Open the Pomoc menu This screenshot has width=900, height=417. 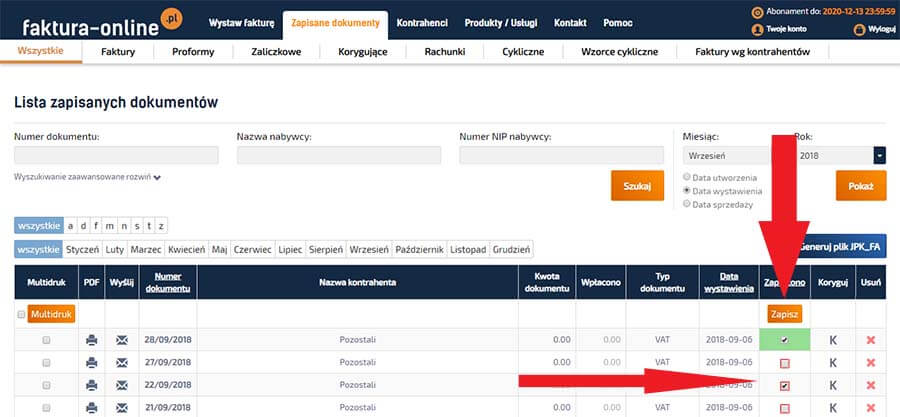pyautogui.click(x=618, y=23)
